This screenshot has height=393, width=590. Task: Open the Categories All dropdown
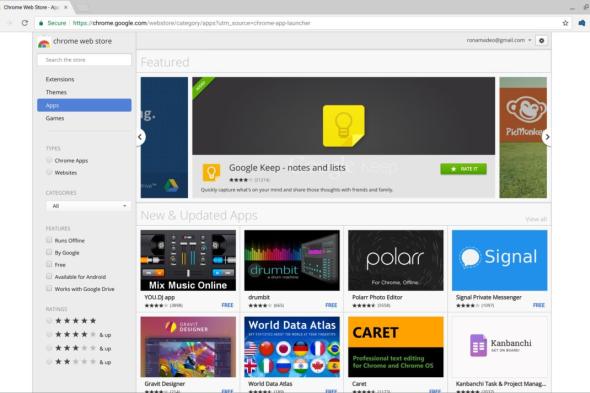point(88,206)
